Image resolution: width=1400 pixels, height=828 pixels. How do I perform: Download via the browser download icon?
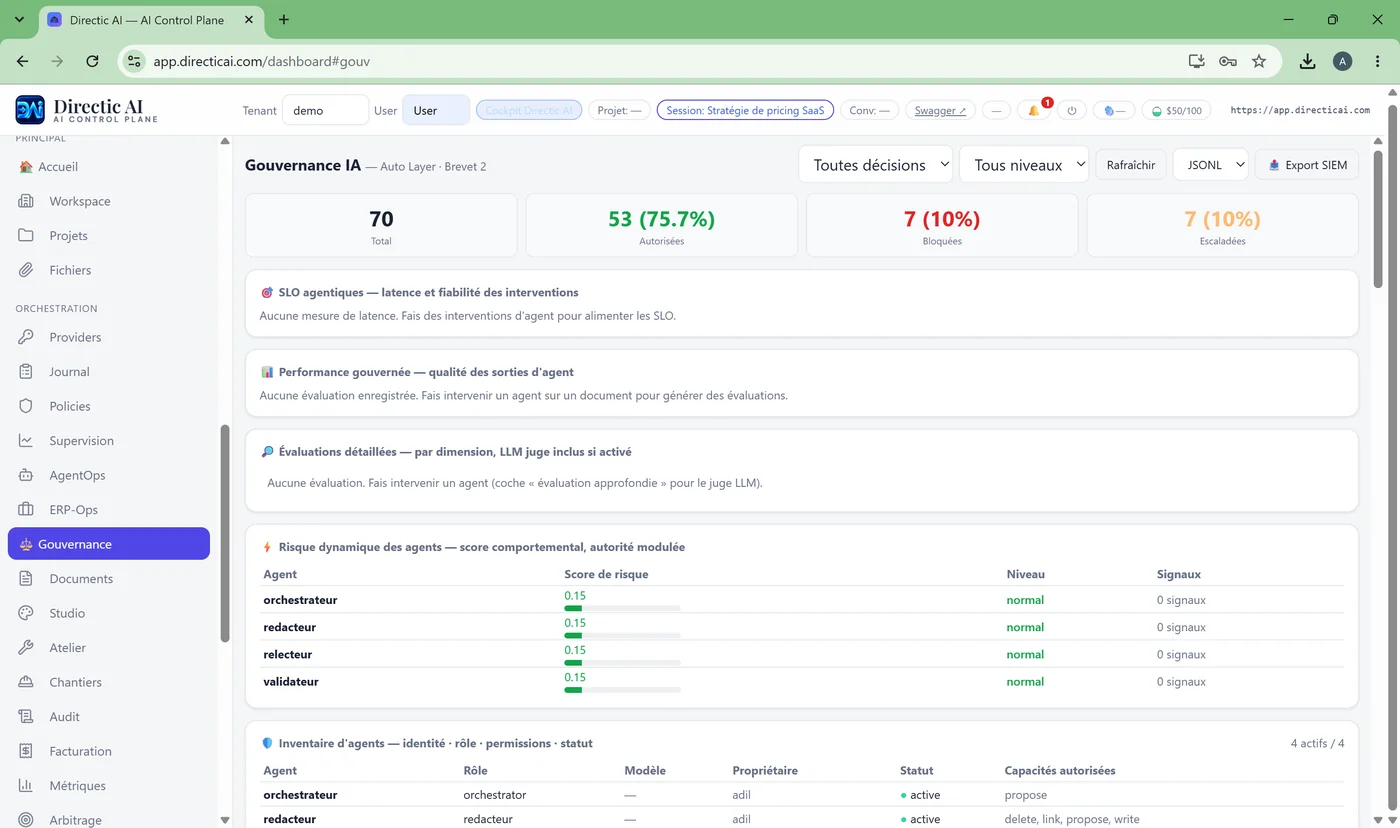pos(1307,61)
